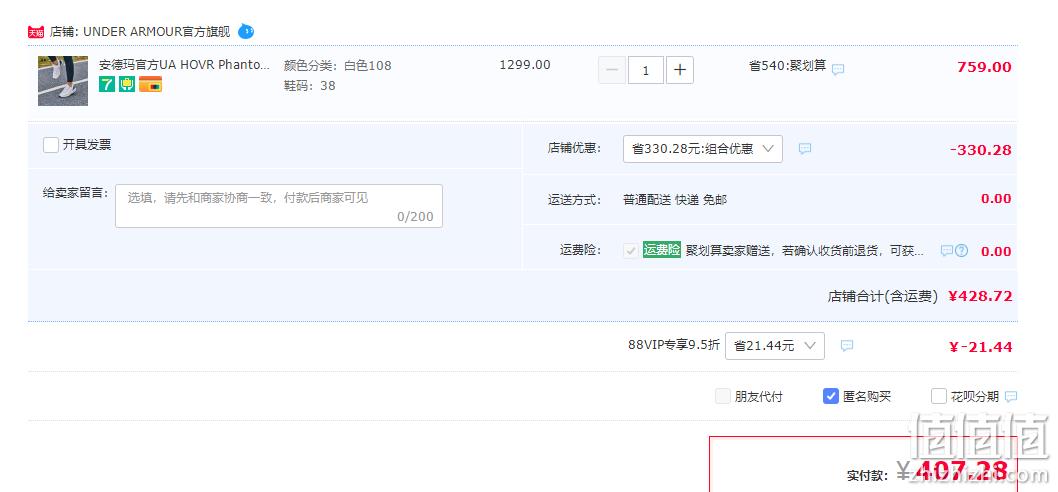
Task: Click the 普通配送 快递 免邮 shipping text
Action: pos(675,200)
